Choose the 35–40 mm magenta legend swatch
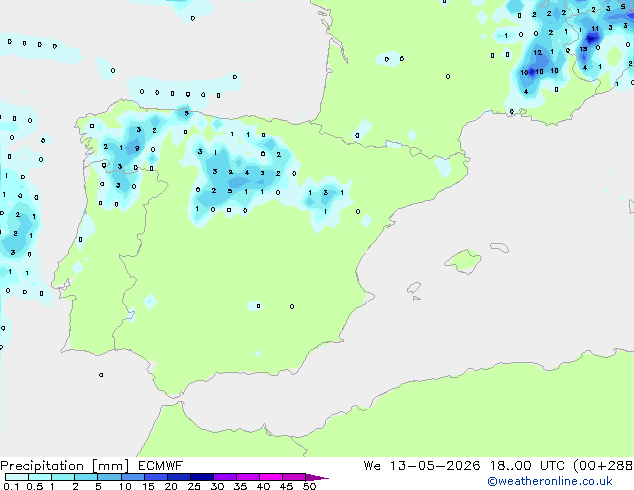634x490 pixels. point(248,477)
